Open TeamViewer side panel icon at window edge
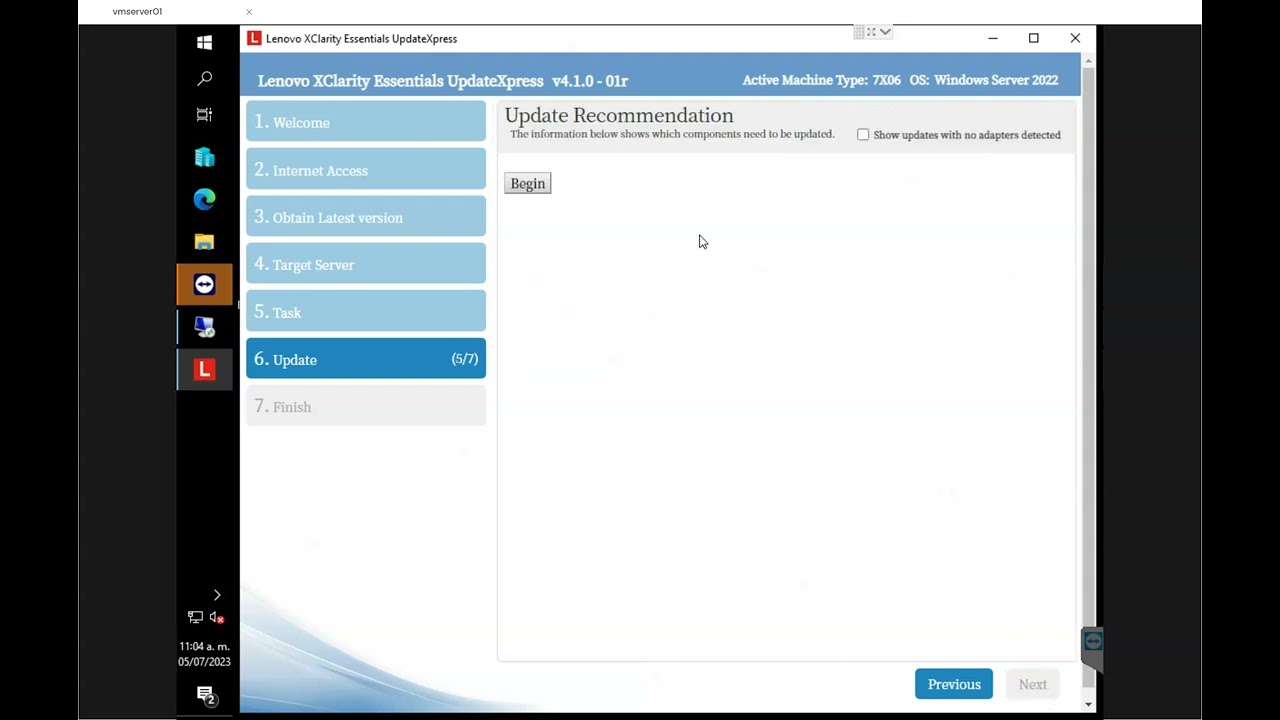Screen dimensions: 1280x720 pos(1093,641)
